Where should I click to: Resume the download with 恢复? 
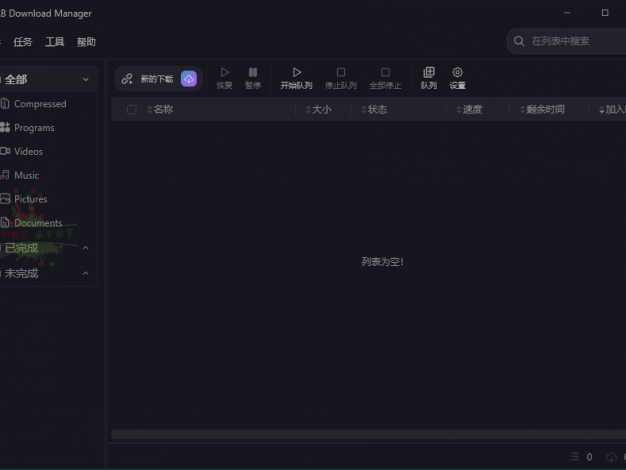(x=224, y=78)
